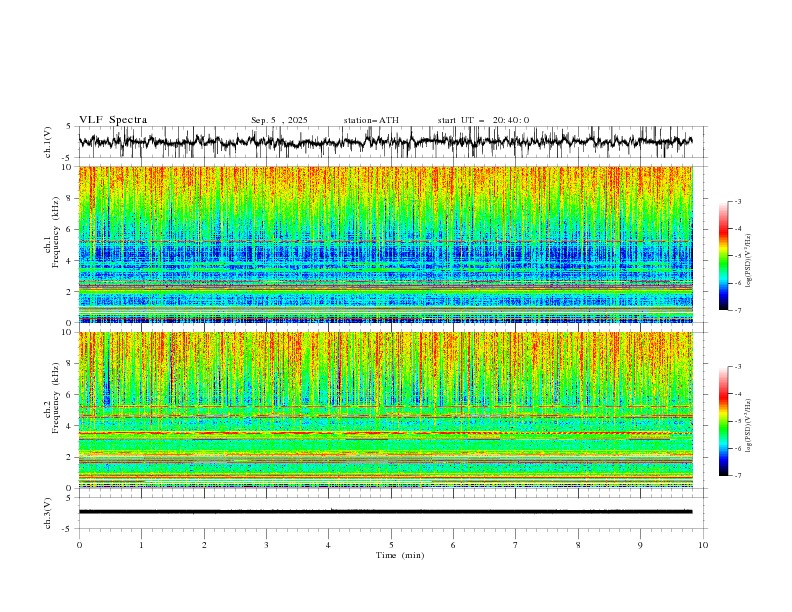This screenshot has height=612, width=792.
Task: Click time axis tick label "2"
Action: [204, 545]
